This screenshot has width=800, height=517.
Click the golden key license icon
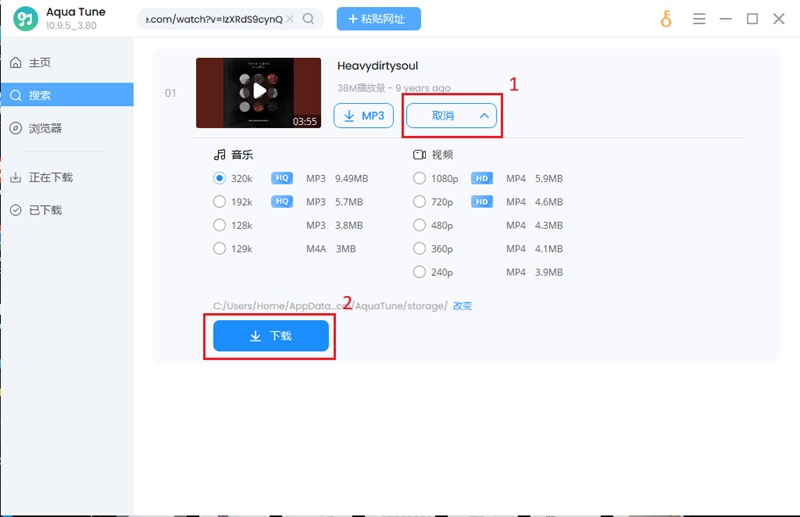tap(666, 19)
